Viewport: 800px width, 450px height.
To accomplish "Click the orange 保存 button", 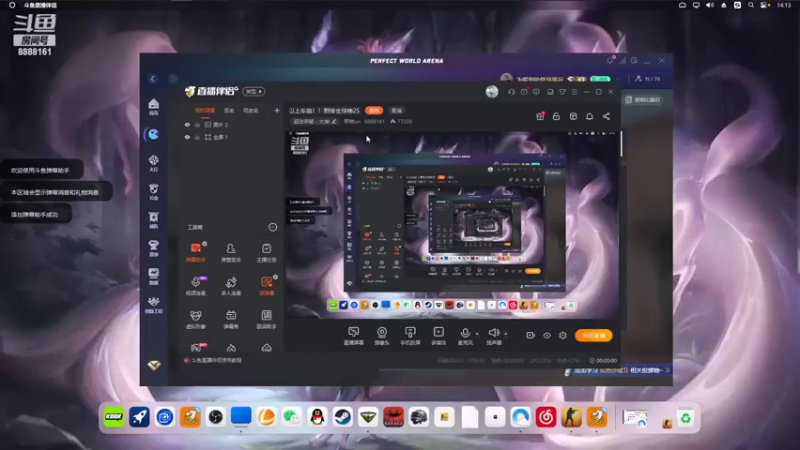I will coord(374,110).
